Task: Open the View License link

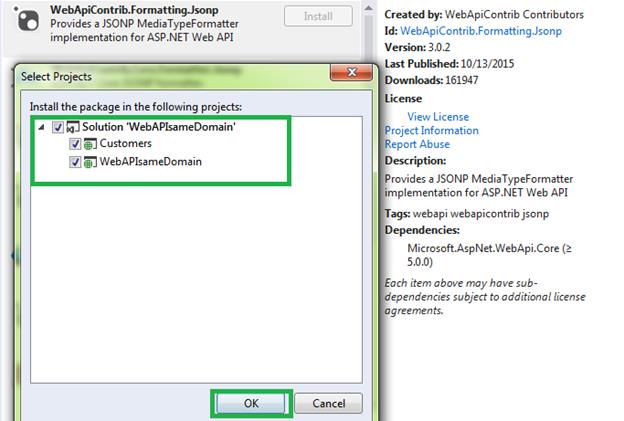Action: 438,117
